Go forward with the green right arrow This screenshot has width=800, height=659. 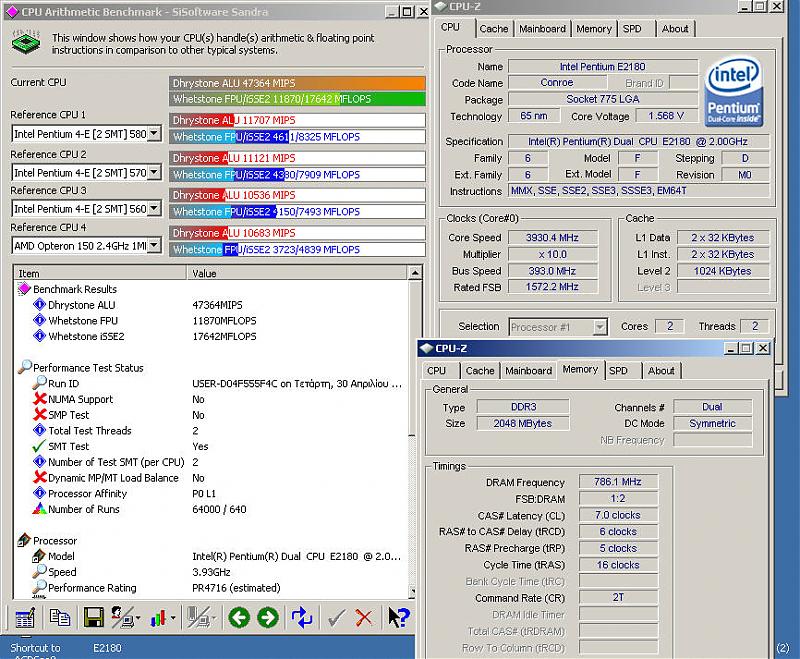coord(268,618)
